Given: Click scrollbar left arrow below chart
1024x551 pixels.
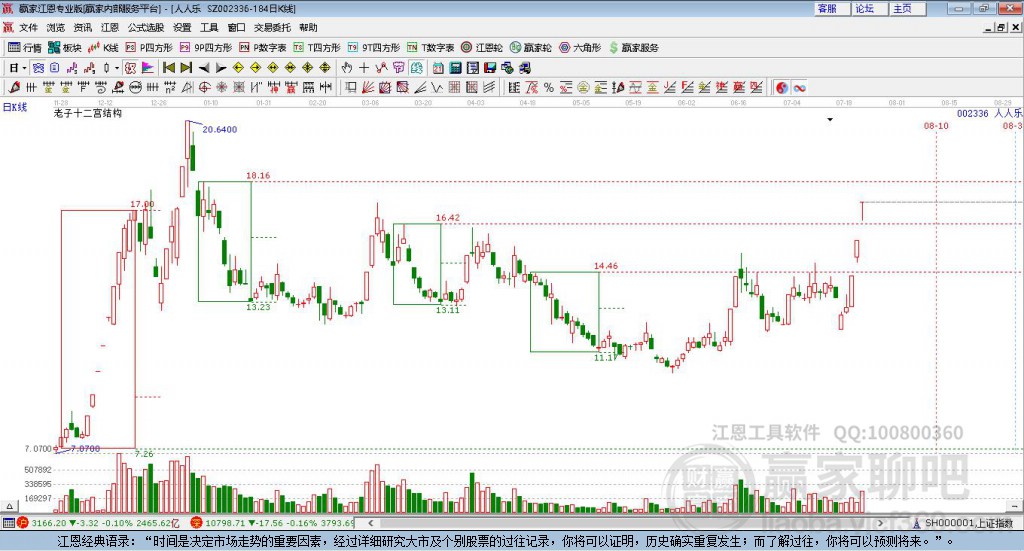Looking at the screenshot, I should pos(371,523).
